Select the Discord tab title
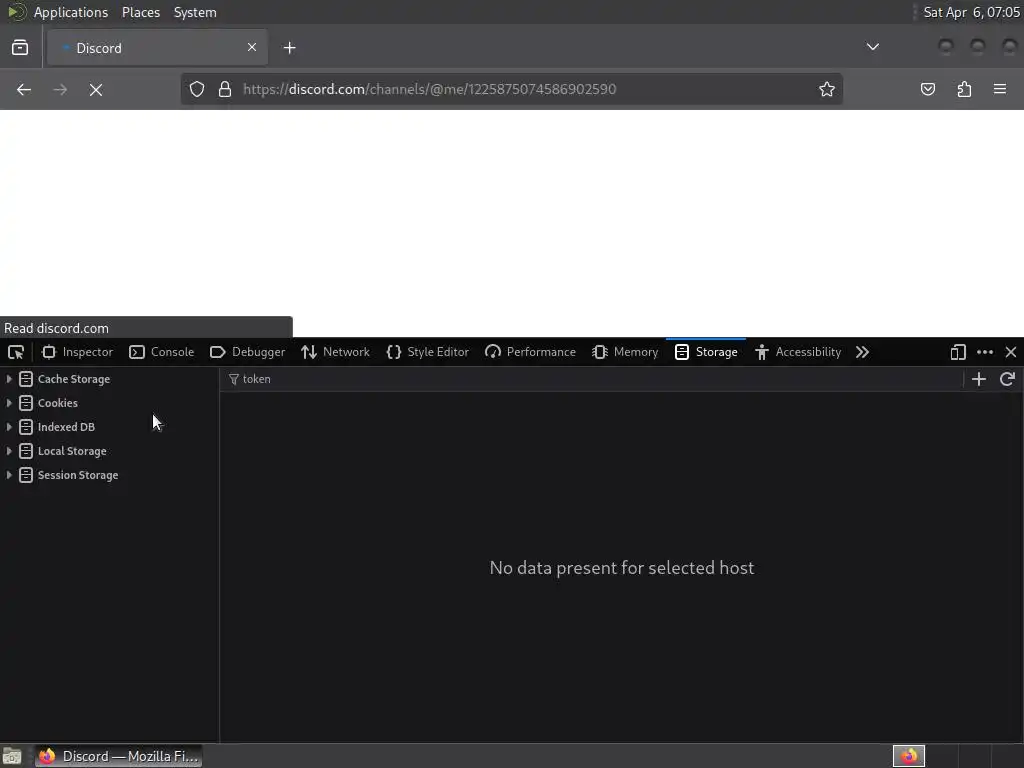The width and height of the screenshot is (1024, 768). coord(99,48)
